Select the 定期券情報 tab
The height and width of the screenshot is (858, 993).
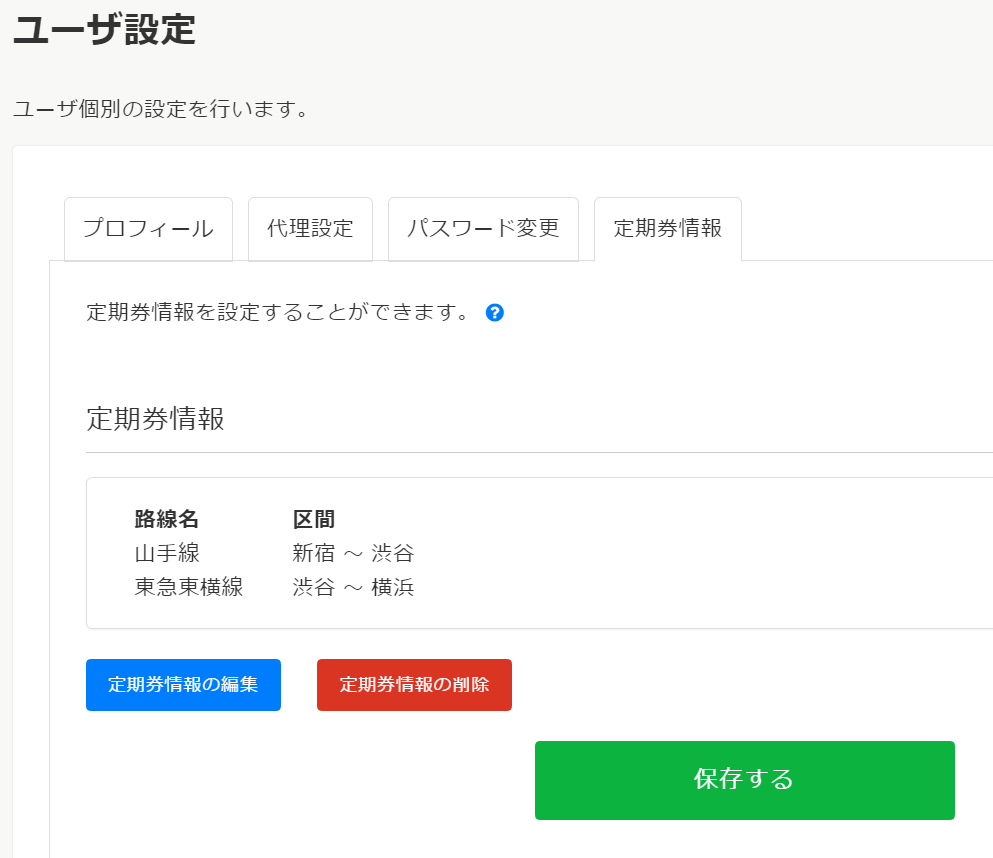(667, 228)
